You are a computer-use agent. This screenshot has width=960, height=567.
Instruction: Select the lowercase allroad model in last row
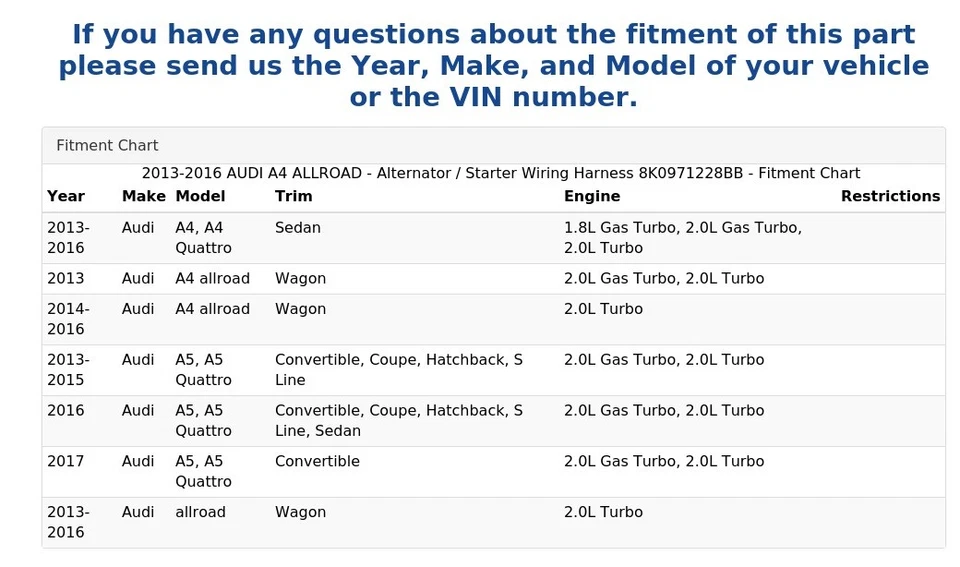click(x=200, y=512)
